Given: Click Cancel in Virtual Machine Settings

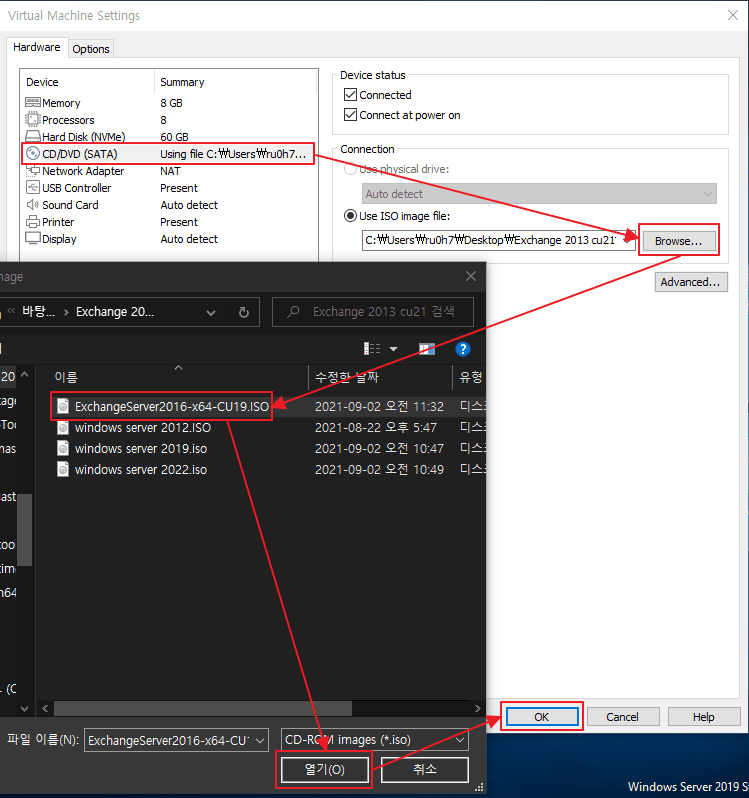Looking at the screenshot, I should pos(623,717).
